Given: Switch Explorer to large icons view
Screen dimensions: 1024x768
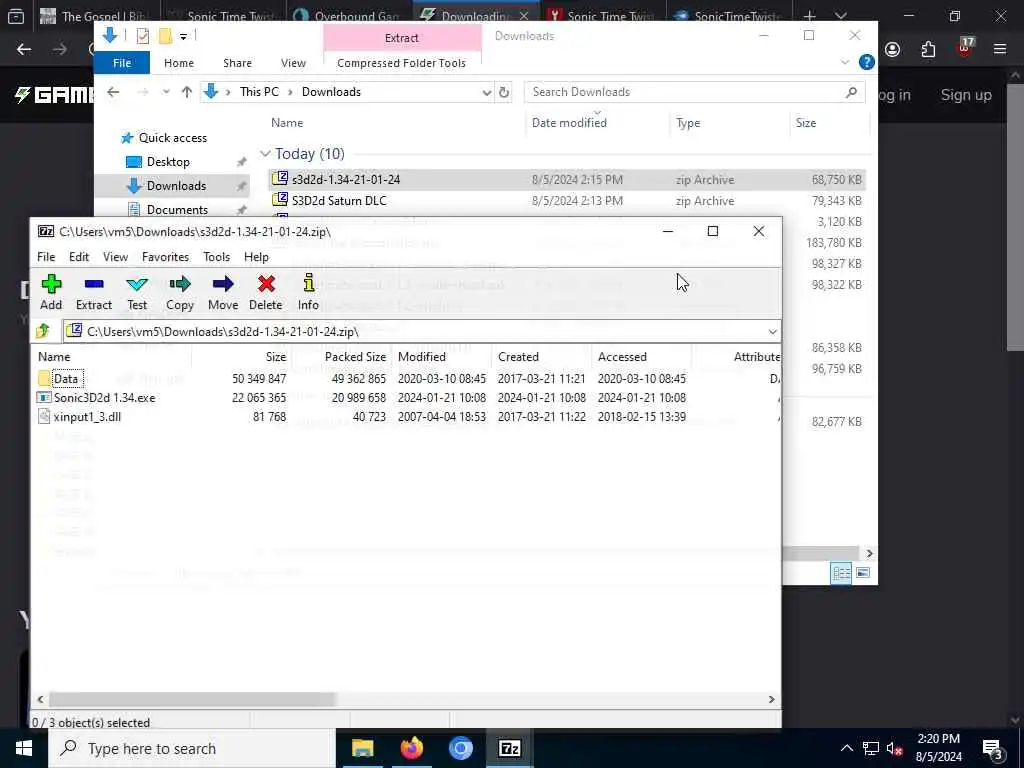Looking at the screenshot, I should (x=863, y=573).
